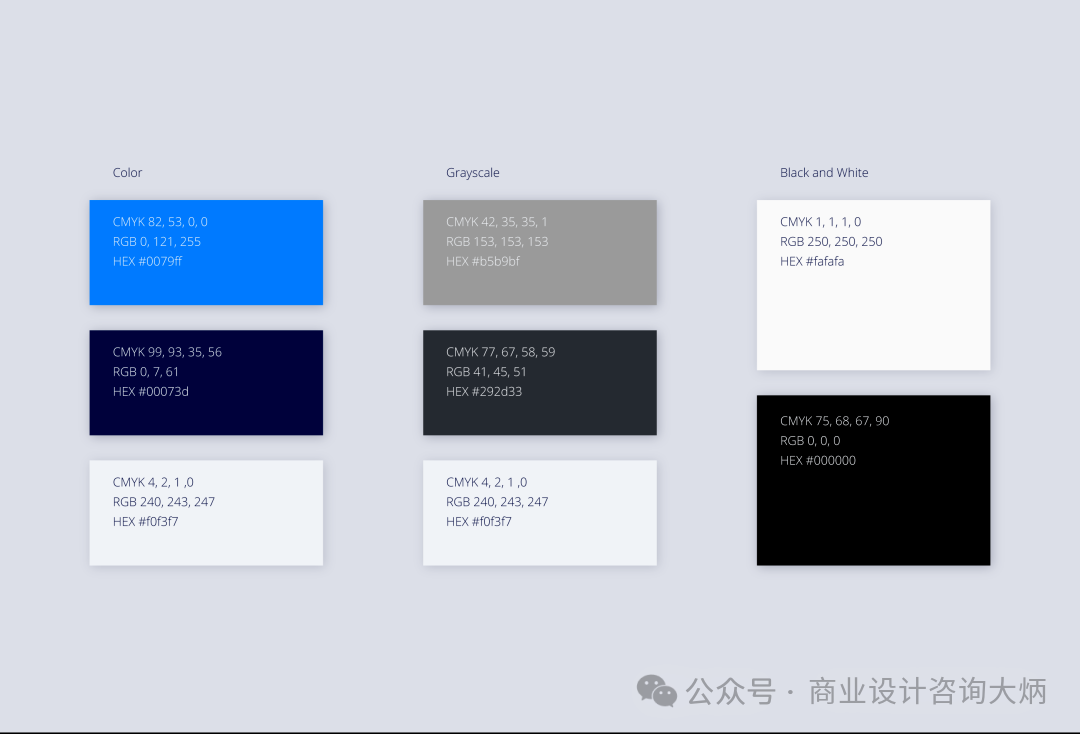The image size is (1080, 734).
Task: Choose the black #000000 swatch
Action: [873, 480]
